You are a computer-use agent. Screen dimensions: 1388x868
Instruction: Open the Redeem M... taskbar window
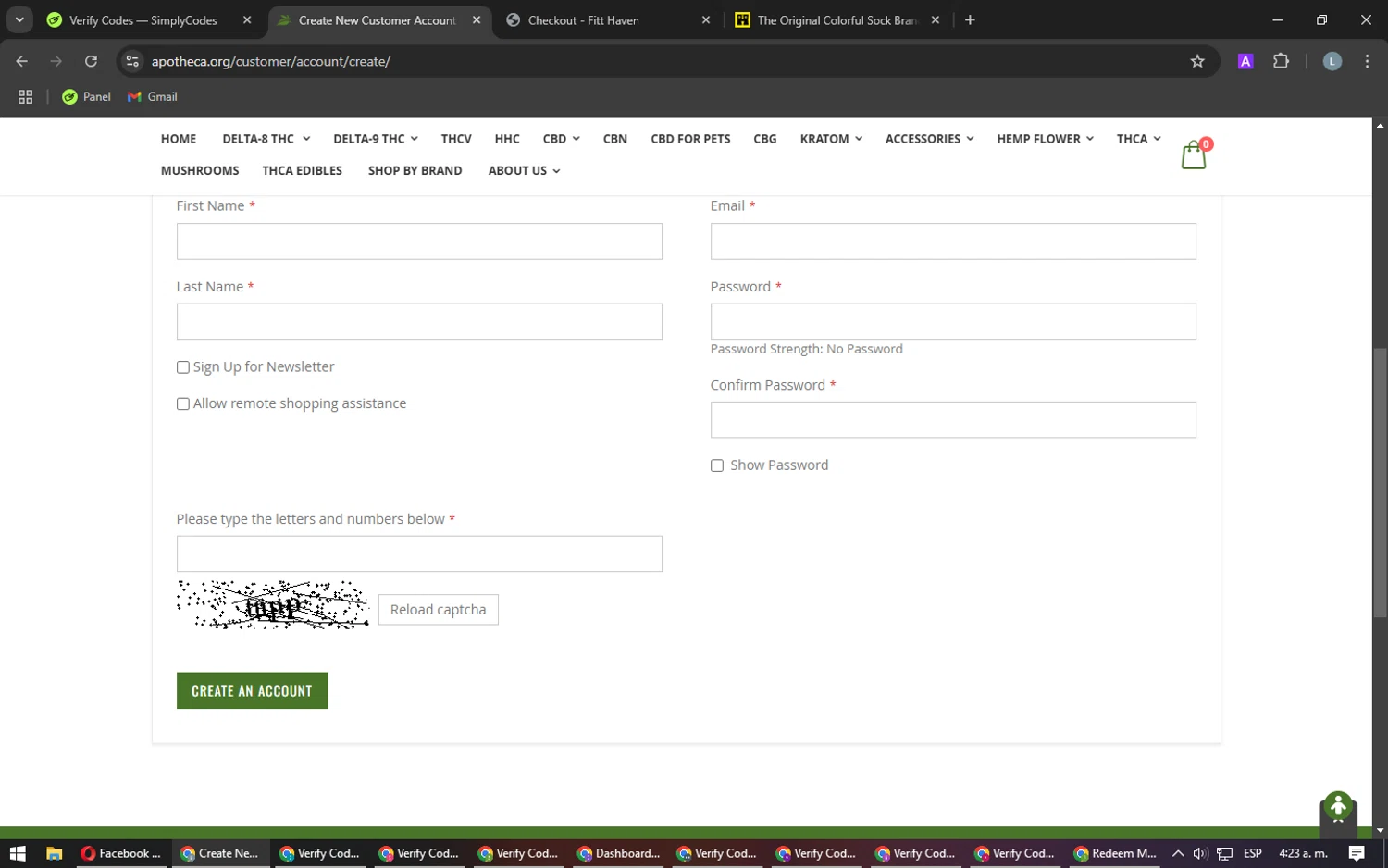[1115, 853]
